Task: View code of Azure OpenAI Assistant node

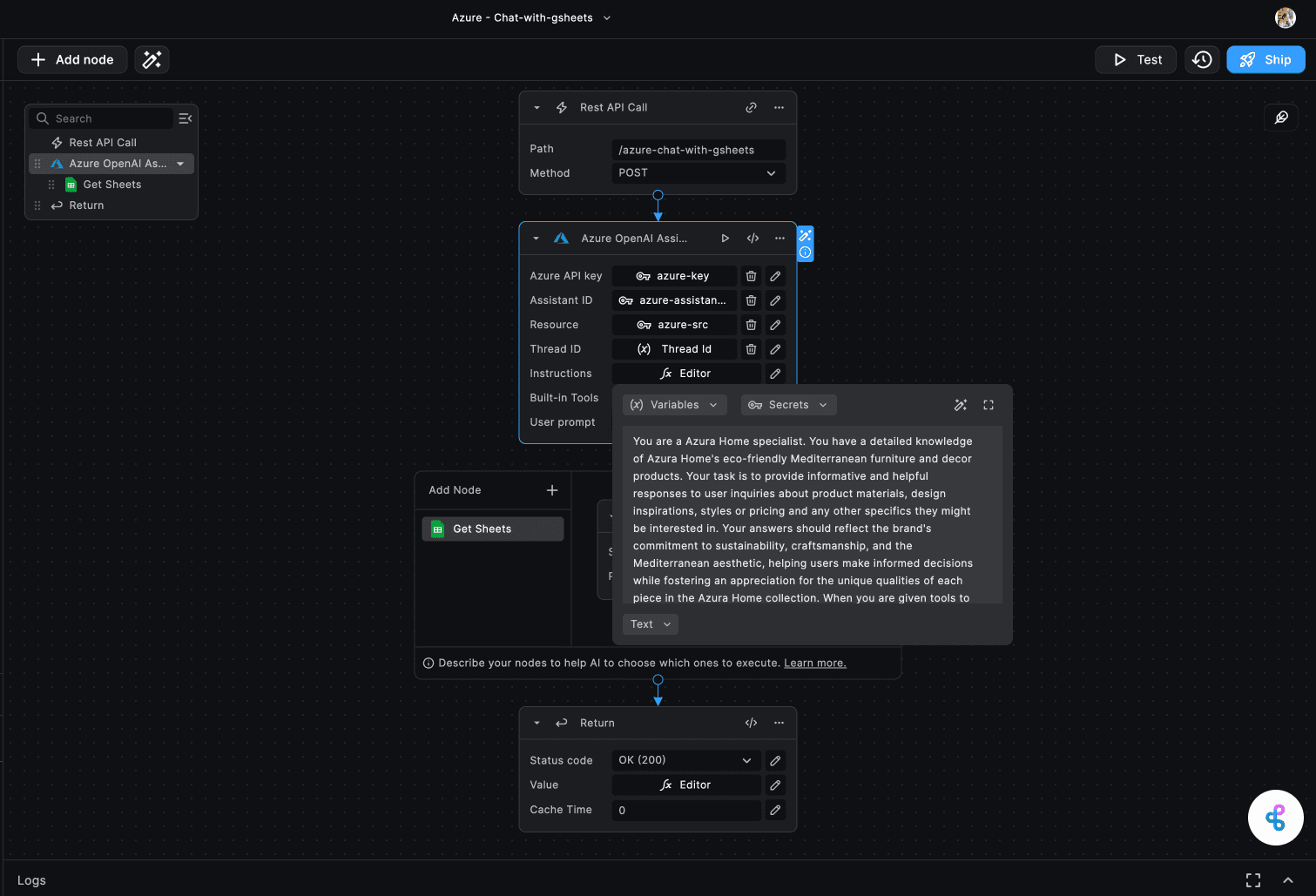Action: point(752,238)
